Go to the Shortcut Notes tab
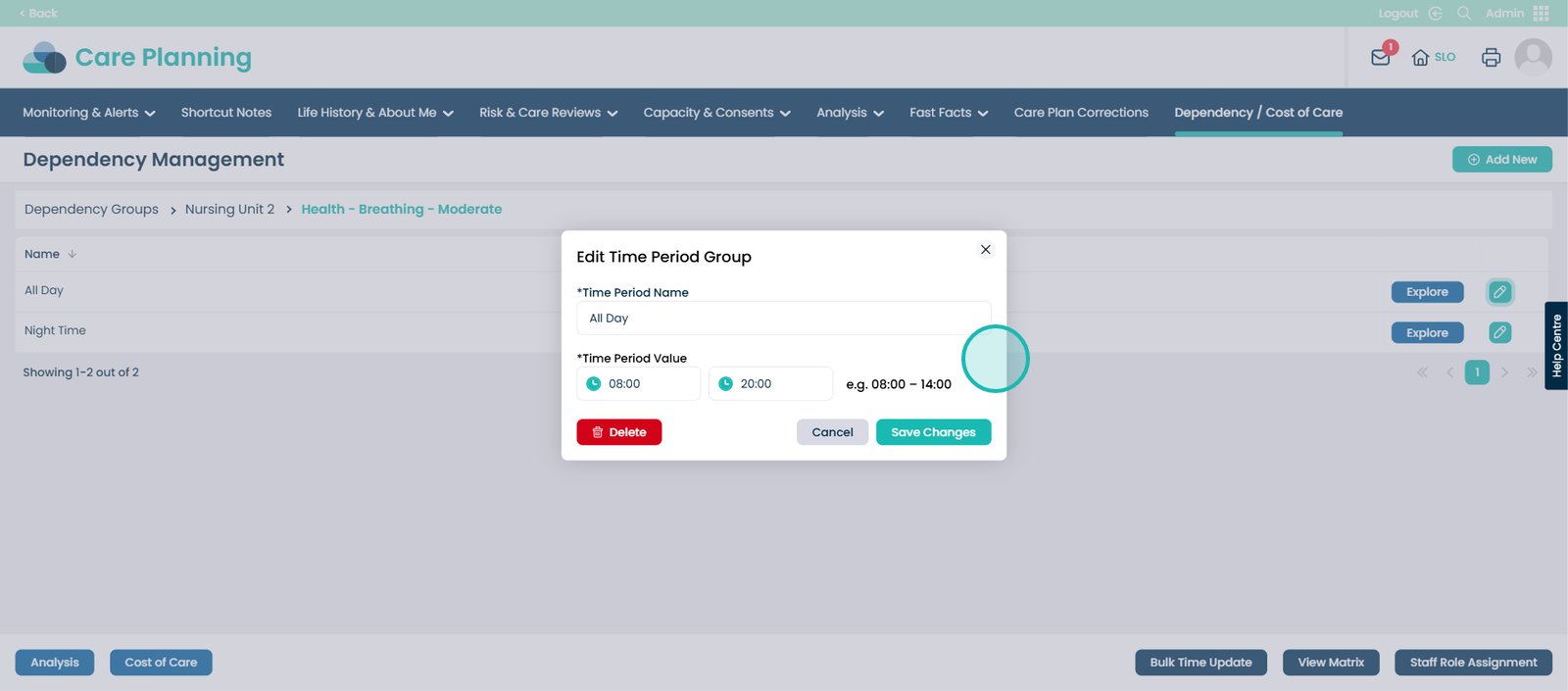This screenshot has width=1568, height=691. point(226,113)
